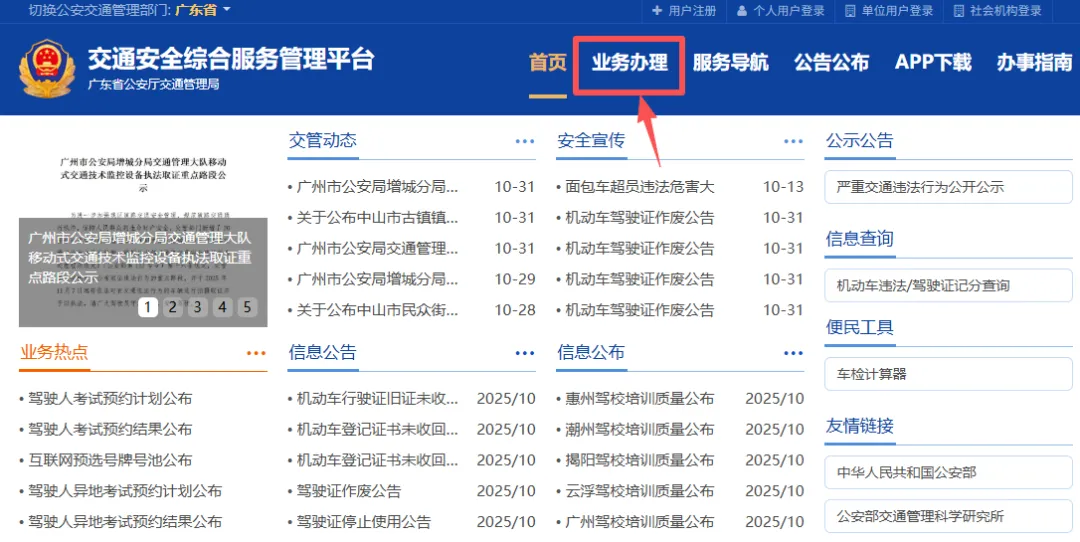This screenshot has height=542, width=1080.
Task: Switch carousel to slide 5
Action: tap(247, 307)
